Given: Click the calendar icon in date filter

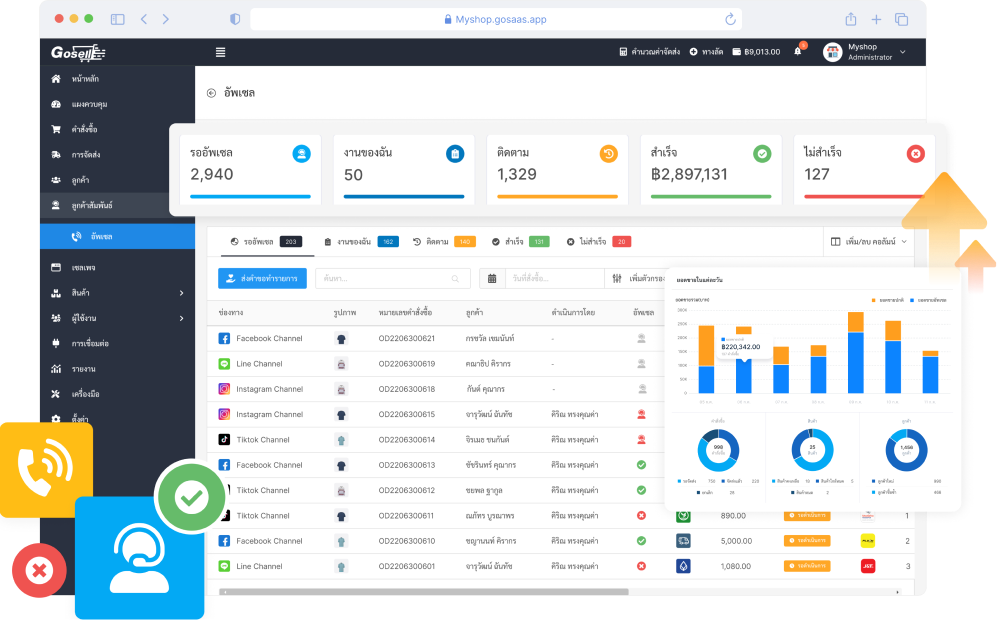Looking at the screenshot, I should coord(491,278).
